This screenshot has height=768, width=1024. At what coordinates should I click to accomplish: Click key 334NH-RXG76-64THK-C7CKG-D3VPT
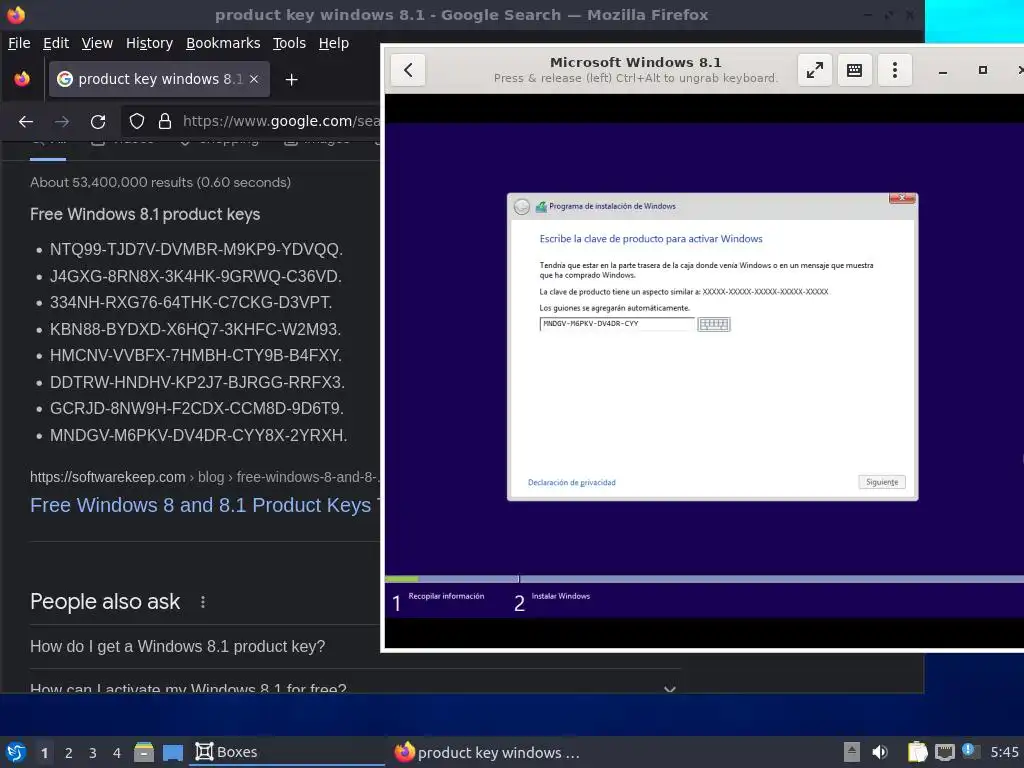(x=191, y=302)
